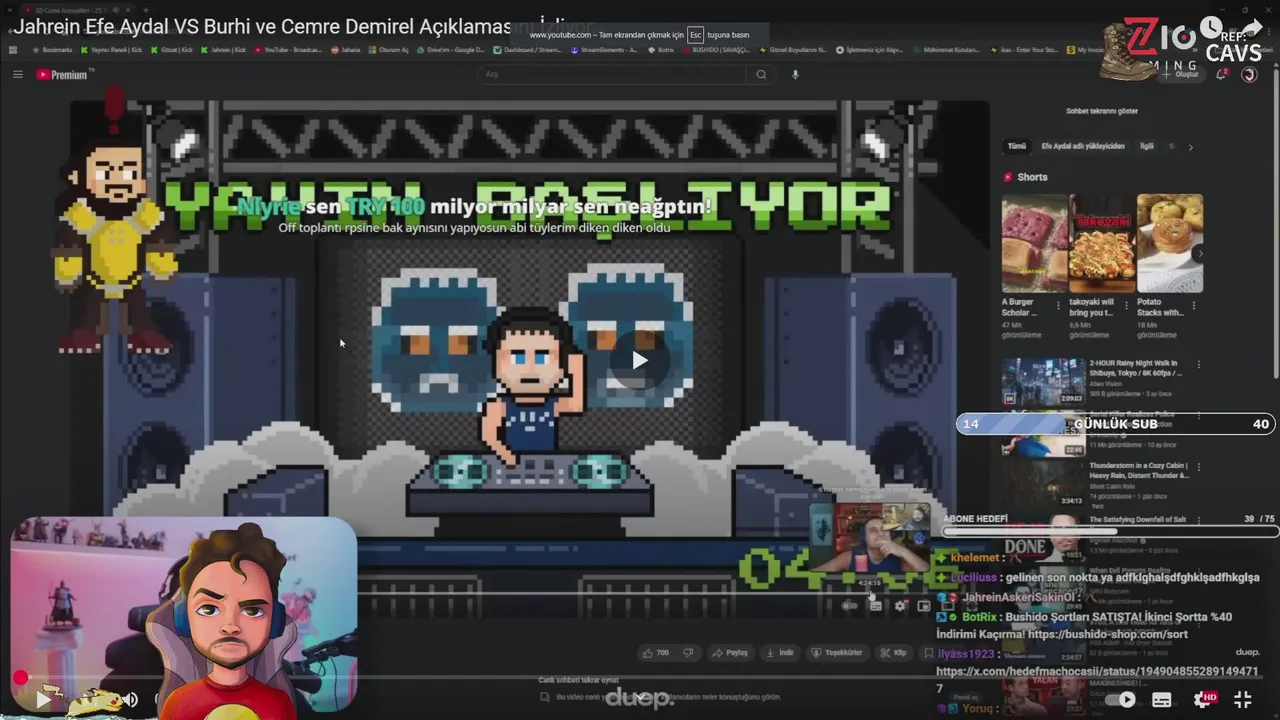Screen dimensions: 1280x720
Task: Like the video showing 700 likes
Action: coord(655,653)
